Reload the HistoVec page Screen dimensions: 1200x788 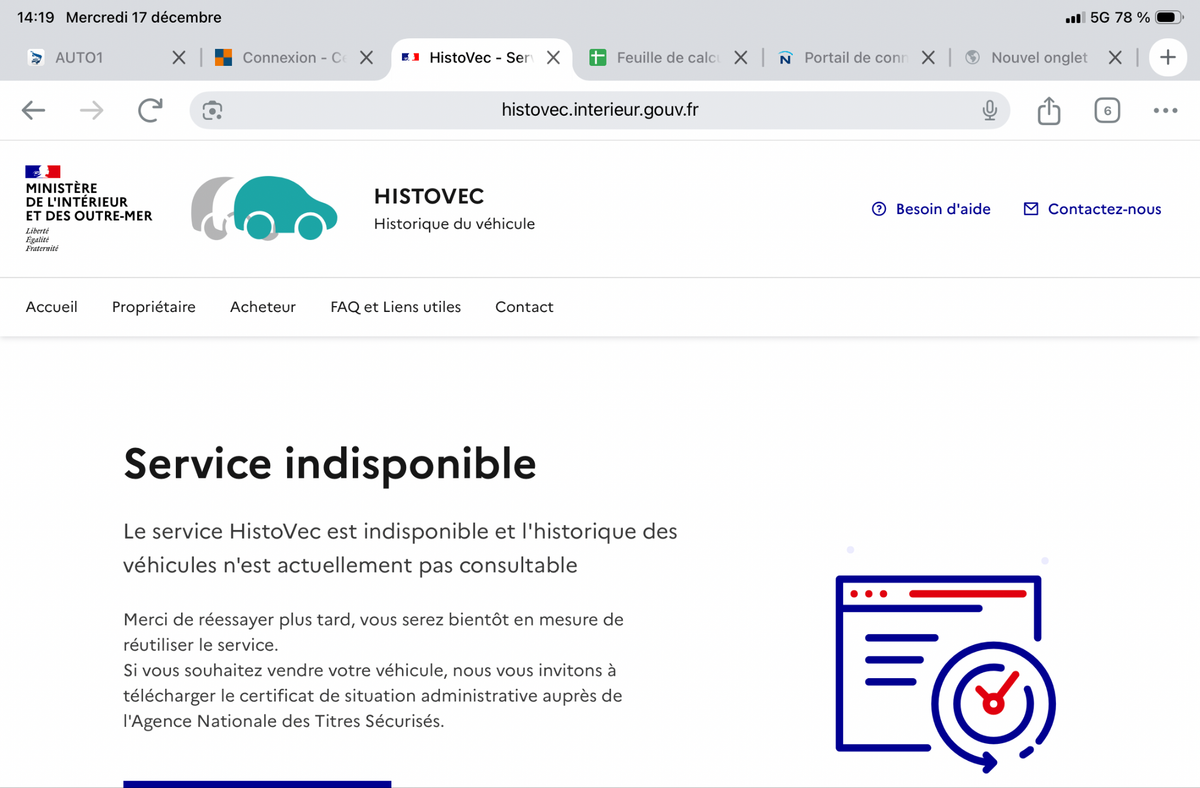pos(150,110)
